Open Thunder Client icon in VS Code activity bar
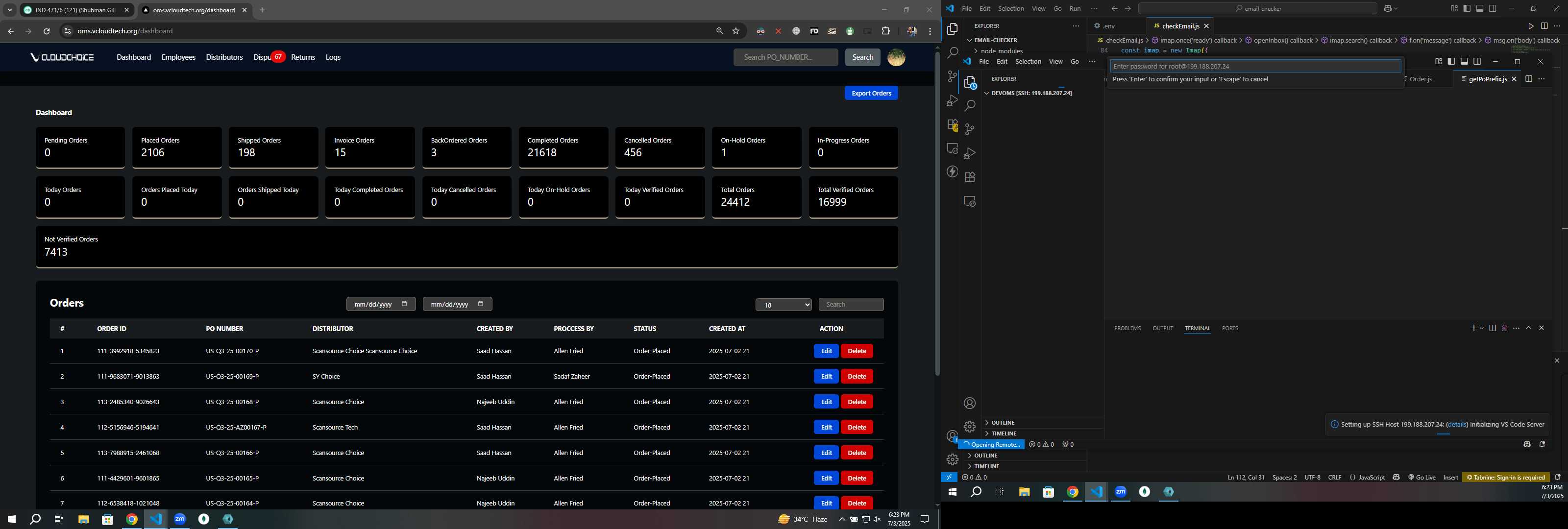The height and width of the screenshot is (529, 1568). [953, 171]
